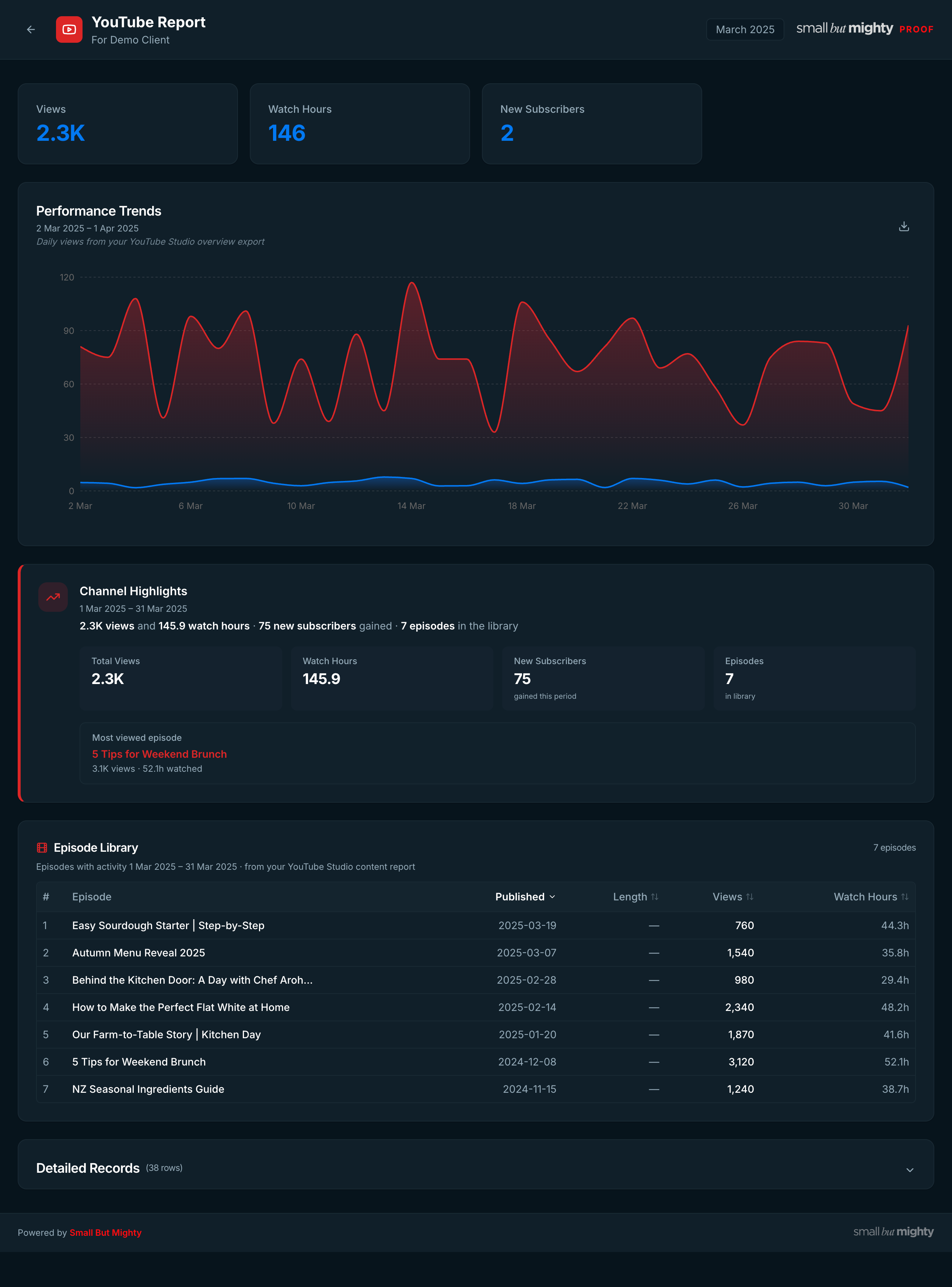952x1287 pixels.
Task: Click the Perfect Flat White episode
Action: tap(181, 1008)
